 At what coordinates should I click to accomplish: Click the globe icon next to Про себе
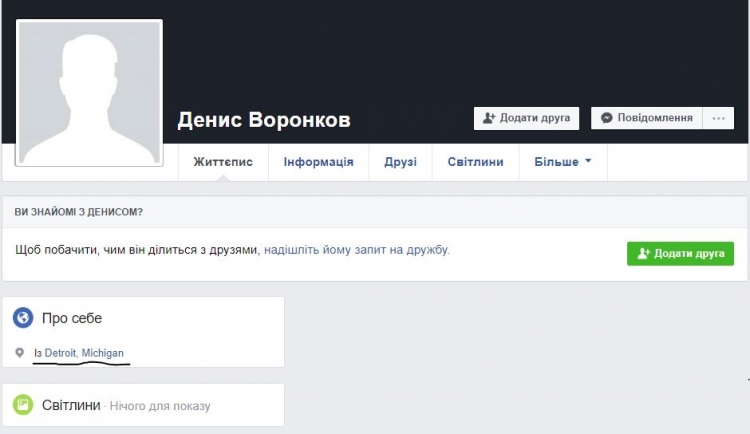[23, 318]
